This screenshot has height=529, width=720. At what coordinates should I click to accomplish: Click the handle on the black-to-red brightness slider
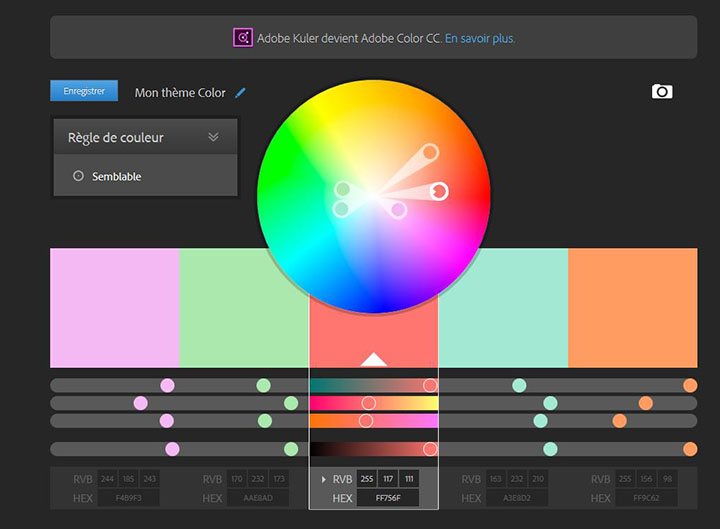click(430, 449)
